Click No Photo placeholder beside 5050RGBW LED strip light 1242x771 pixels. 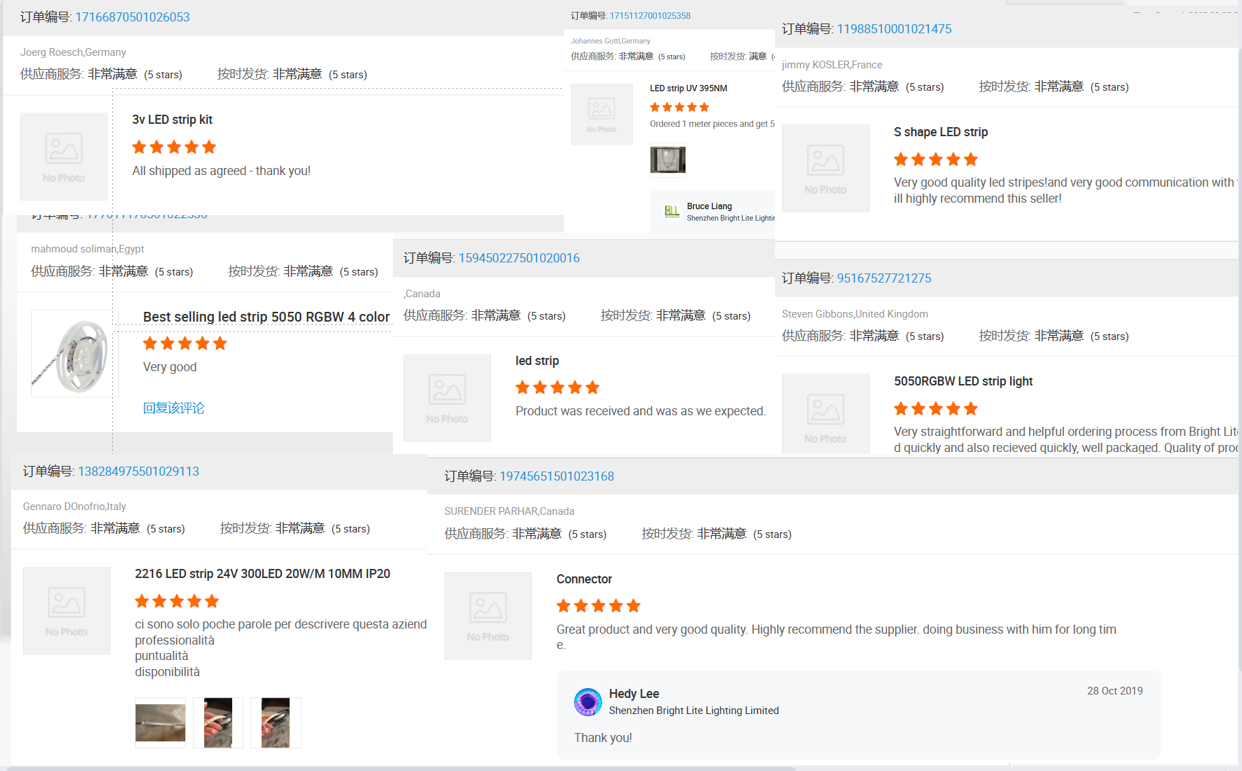coord(826,414)
